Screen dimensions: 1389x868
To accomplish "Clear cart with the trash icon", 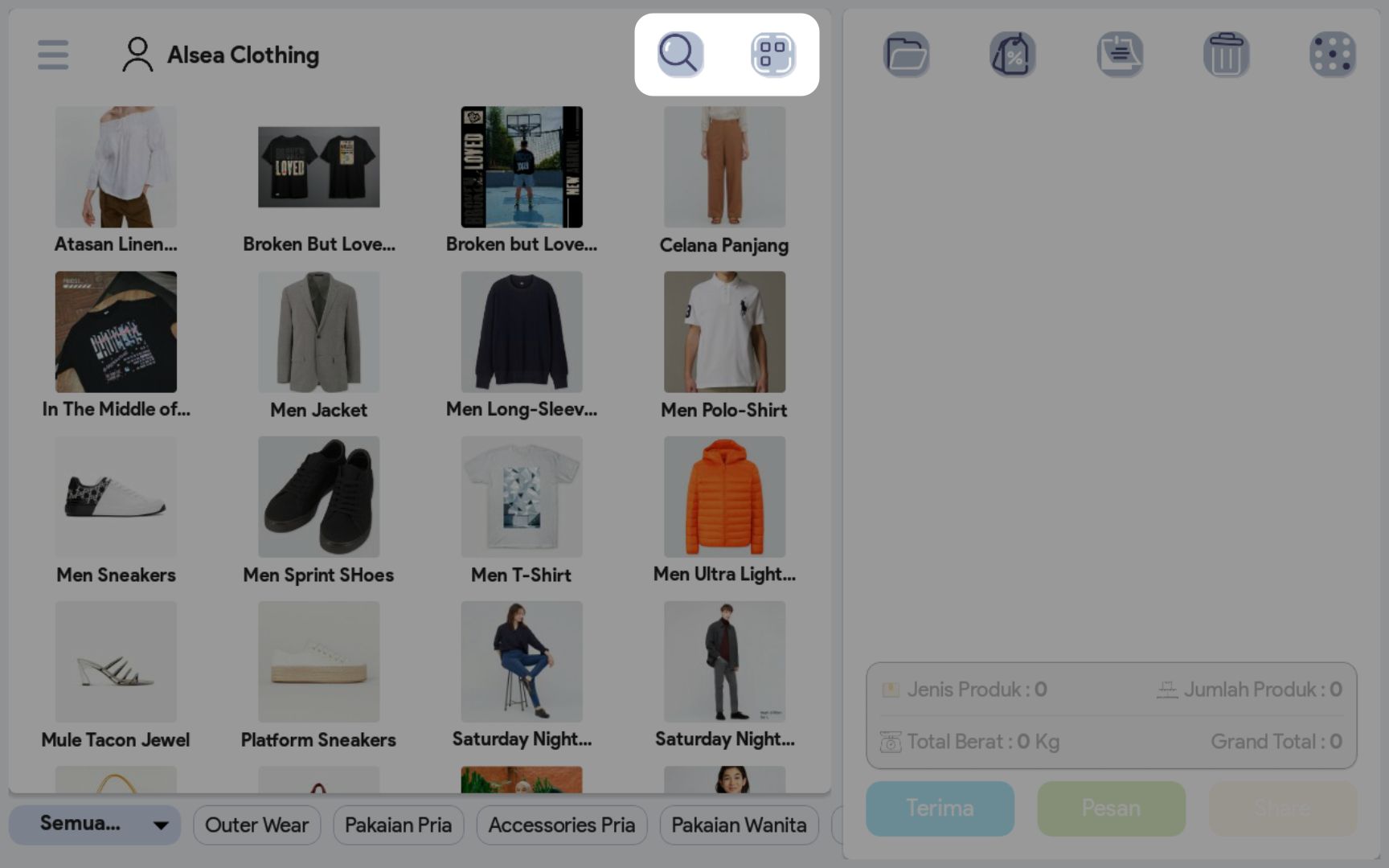I will tap(1226, 55).
